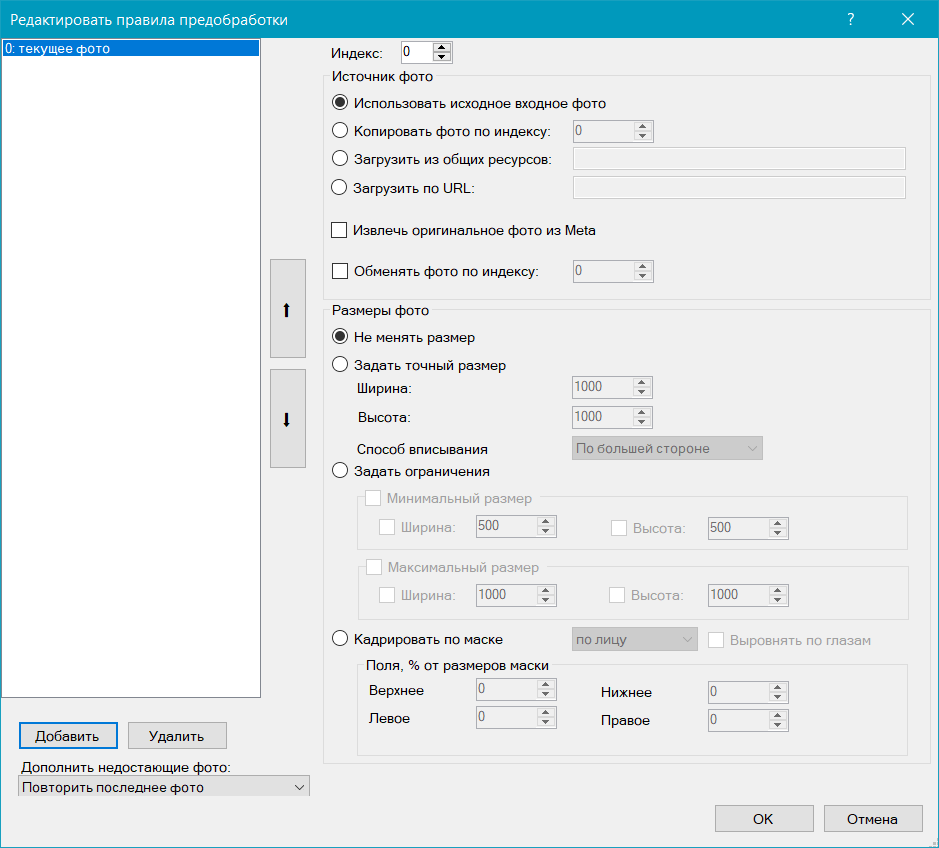This screenshot has width=939, height=848.
Task: Open 'Способ вписывания' dropdown list
Action: point(667,448)
